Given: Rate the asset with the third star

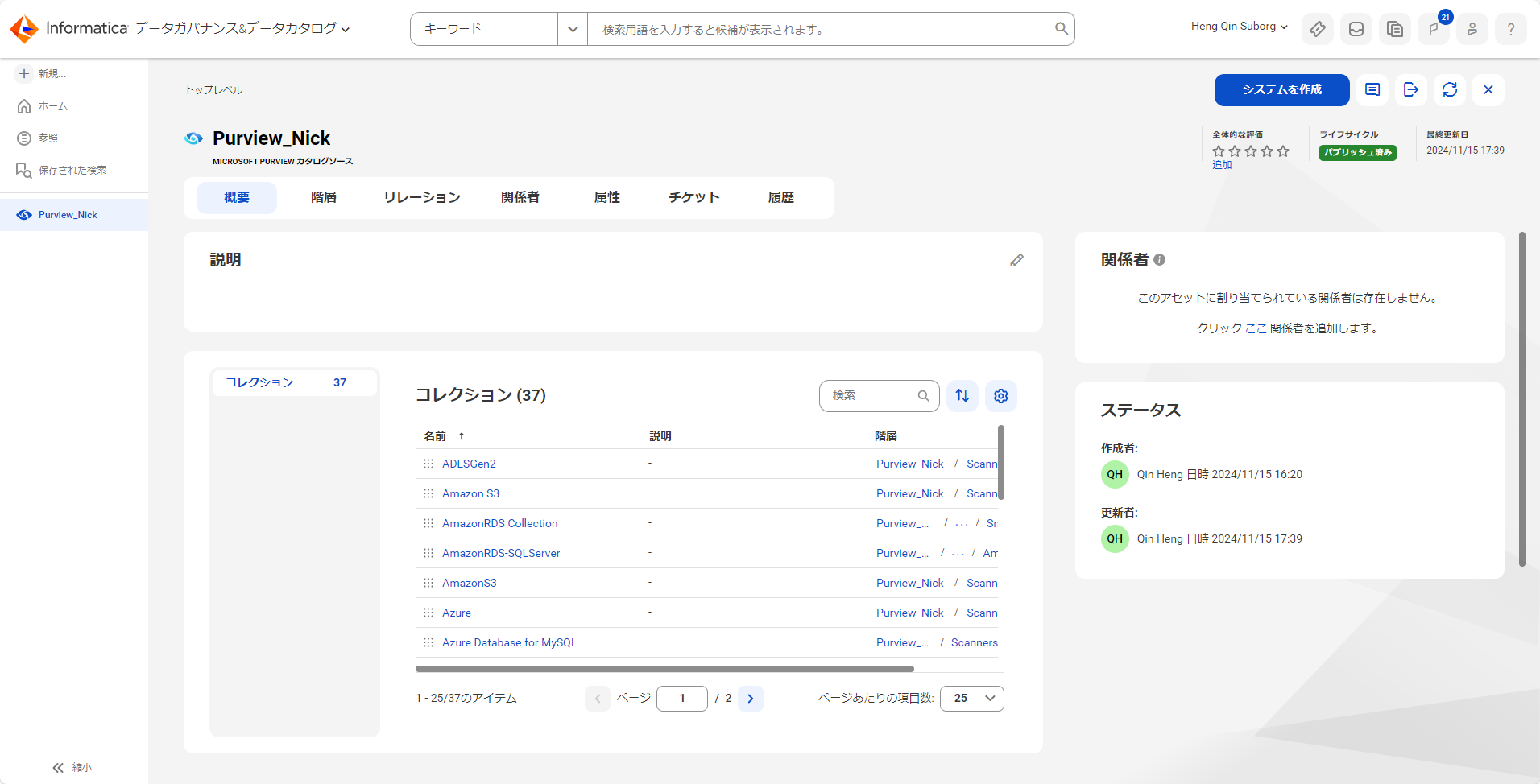Looking at the screenshot, I should (1251, 151).
